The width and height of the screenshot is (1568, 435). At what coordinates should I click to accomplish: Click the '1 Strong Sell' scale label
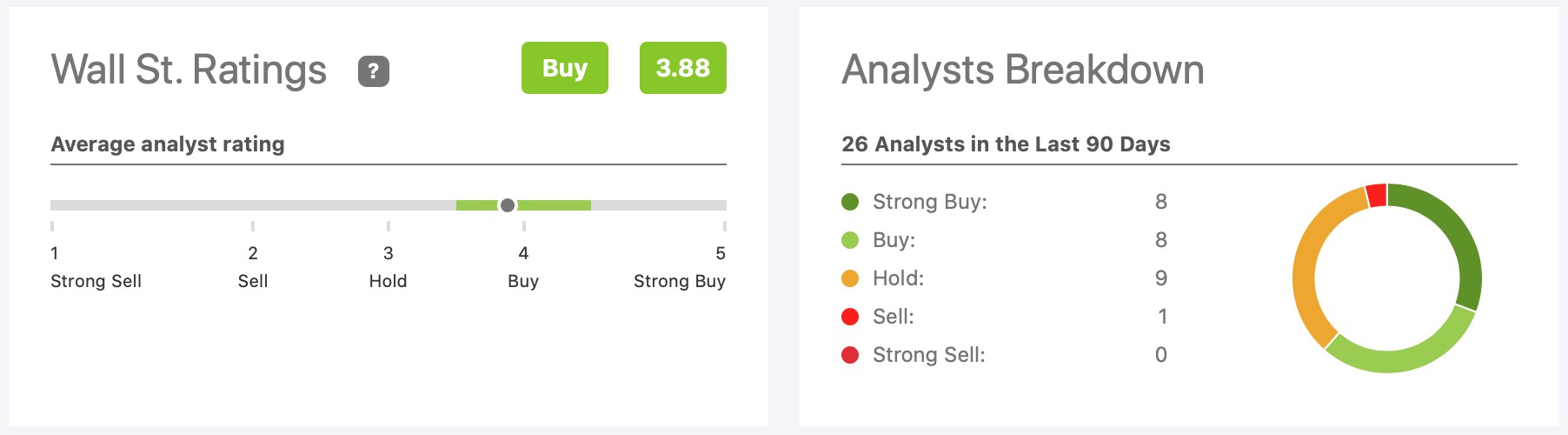point(96,267)
